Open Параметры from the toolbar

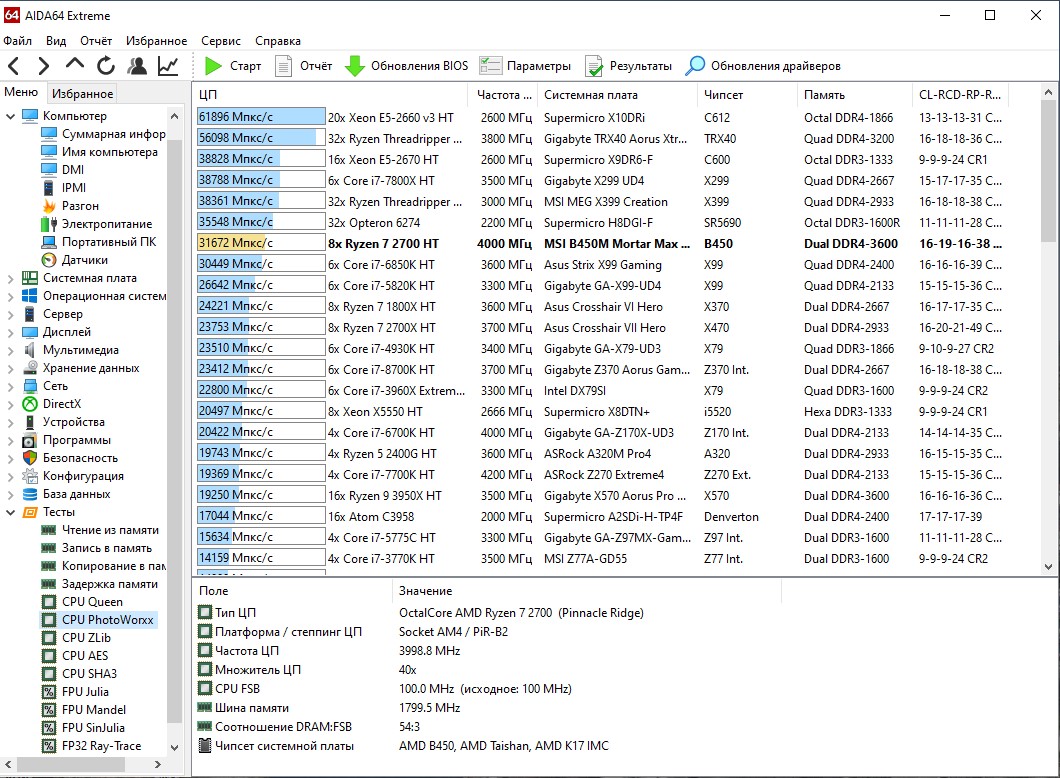525,66
